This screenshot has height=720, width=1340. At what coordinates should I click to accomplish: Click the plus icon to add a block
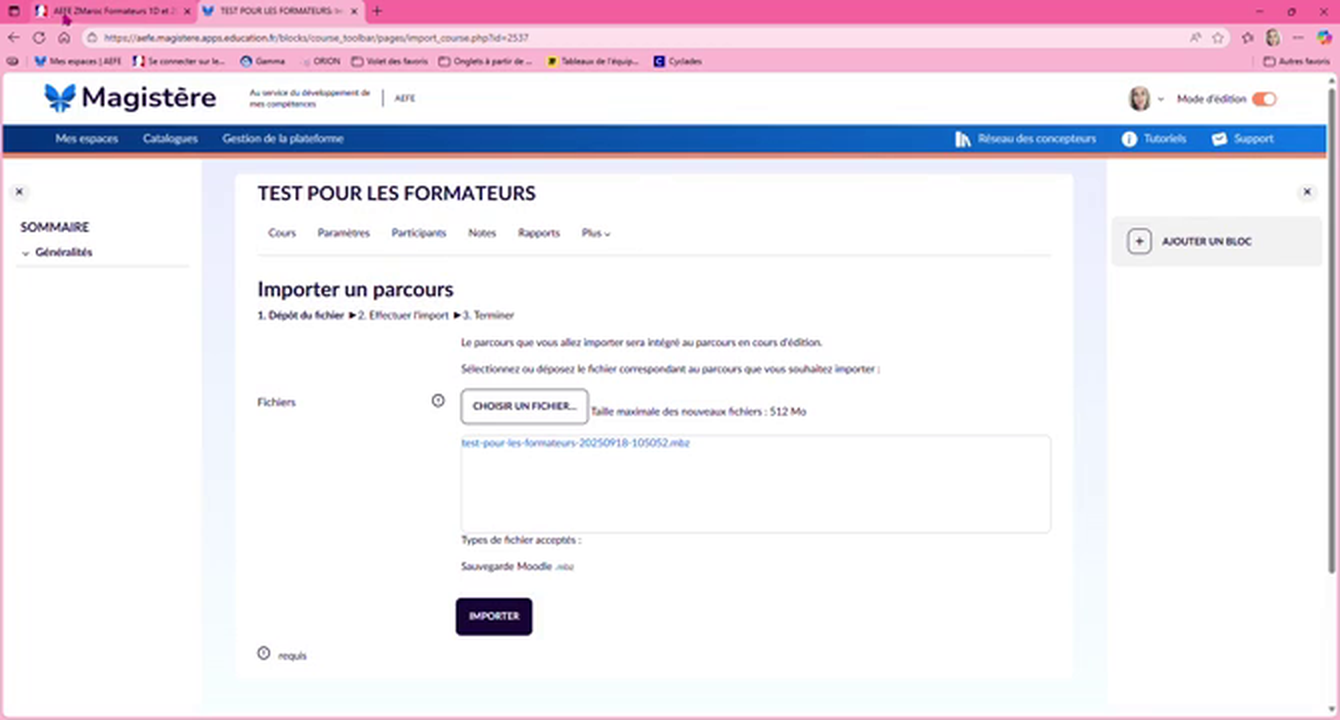(1139, 242)
